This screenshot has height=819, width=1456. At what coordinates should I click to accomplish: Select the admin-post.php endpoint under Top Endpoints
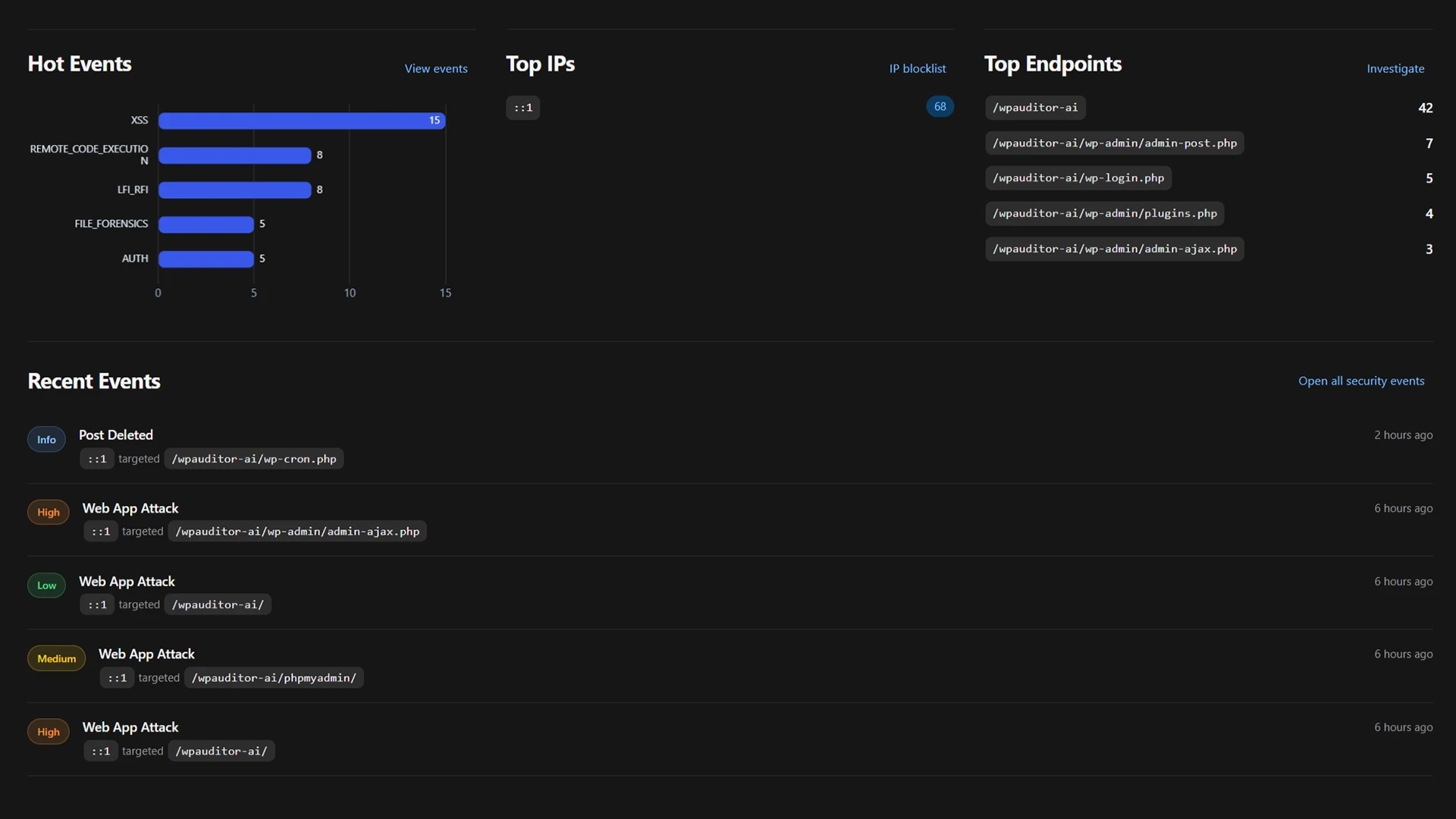coord(1115,143)
